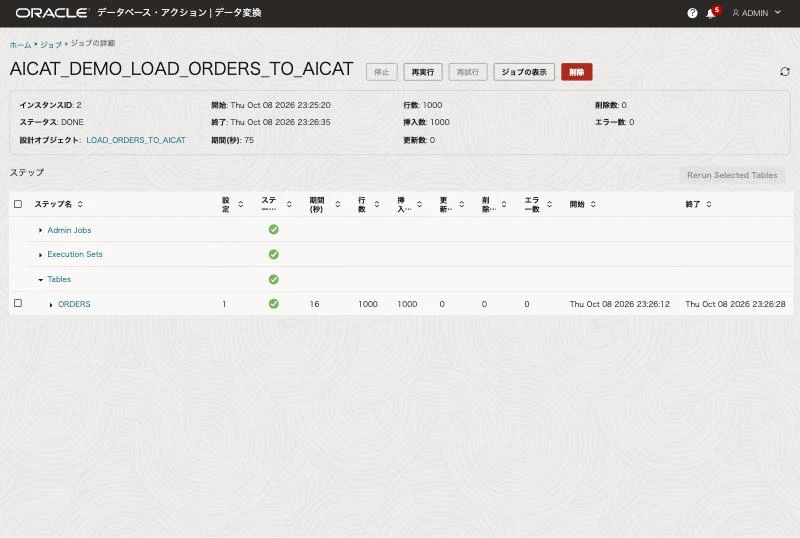
Task: Sort by status column arrows
Action: click(289, 204)
